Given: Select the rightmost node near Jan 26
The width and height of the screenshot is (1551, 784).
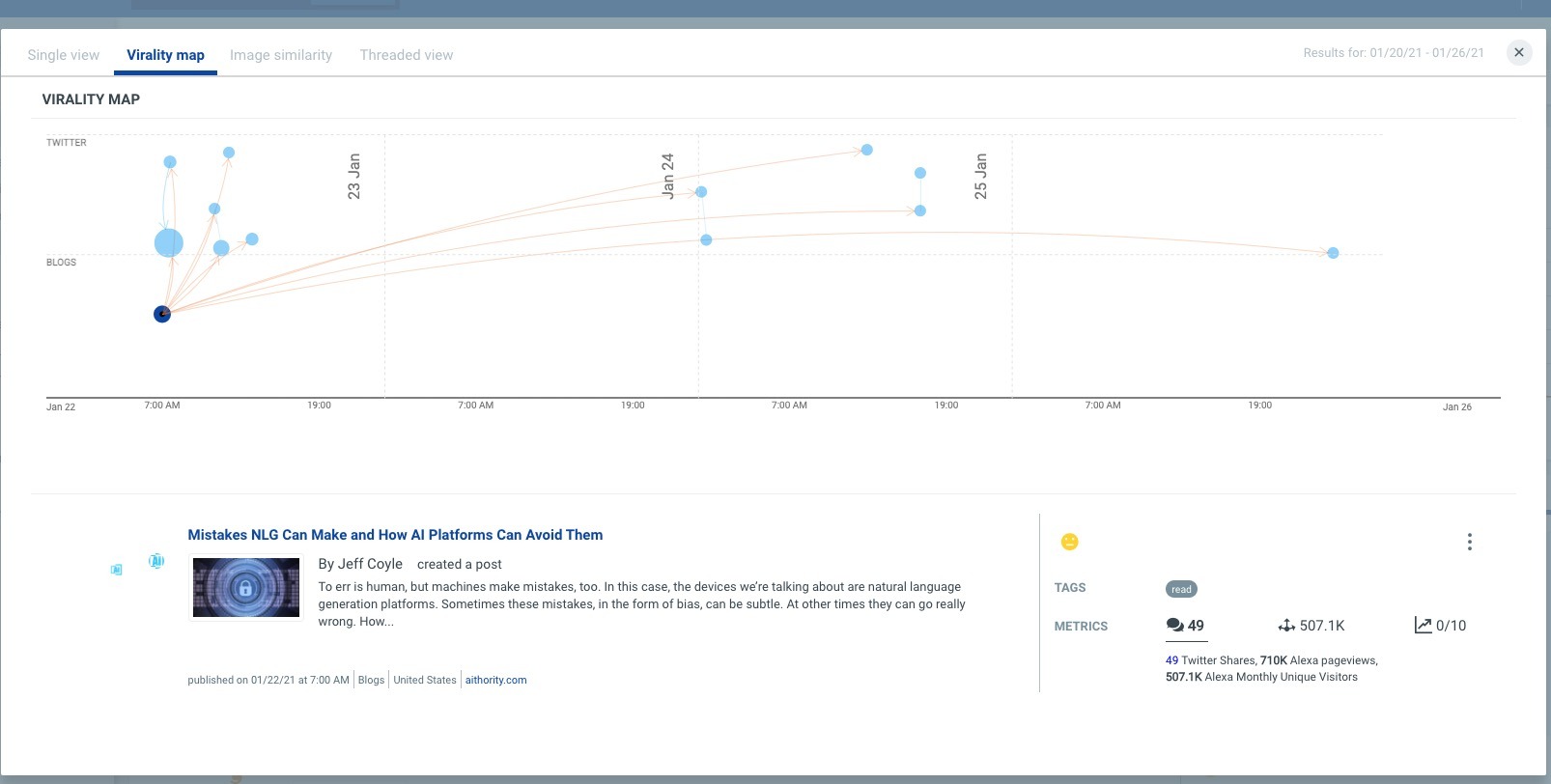Looking at the screenshot, I should tap(1333, 253).
